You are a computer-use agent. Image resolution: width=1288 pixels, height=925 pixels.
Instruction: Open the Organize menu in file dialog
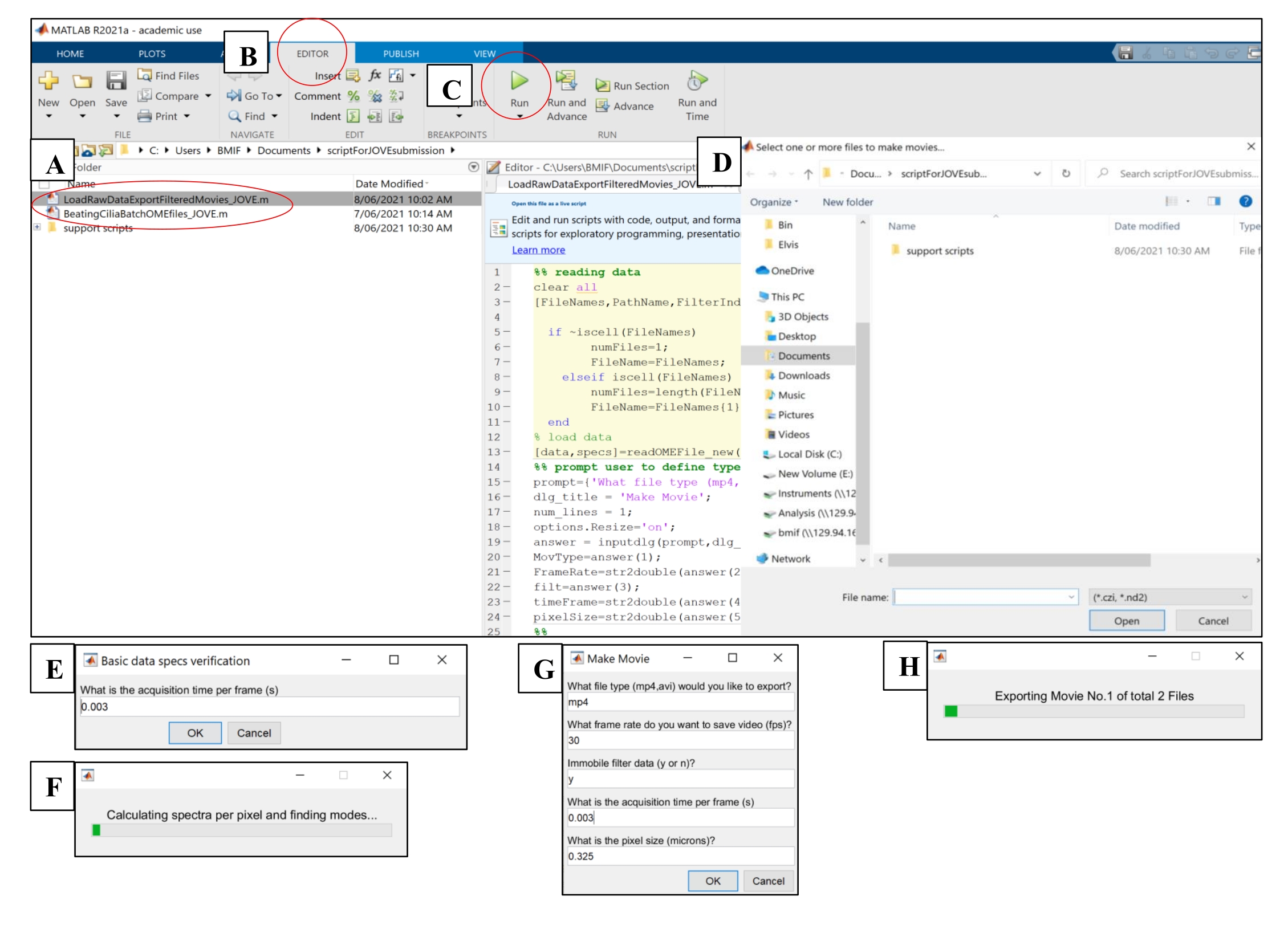[x=773, y=202]
